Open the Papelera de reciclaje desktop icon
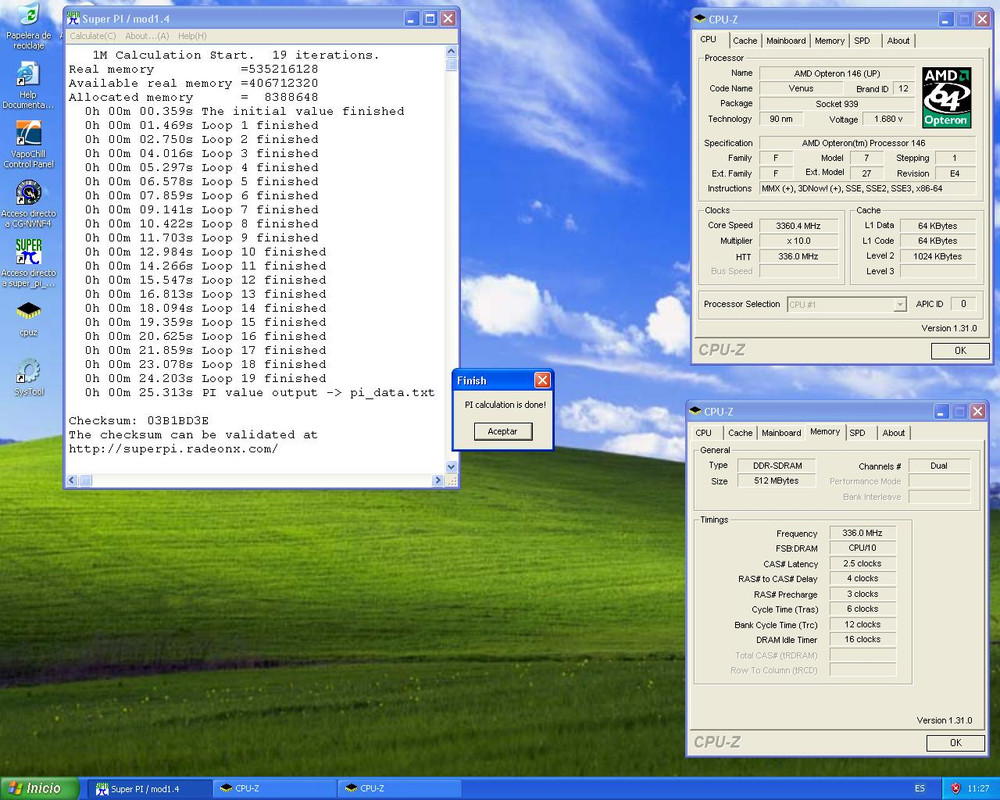The height and width of the screenshot is (800, 1000). 28,26
